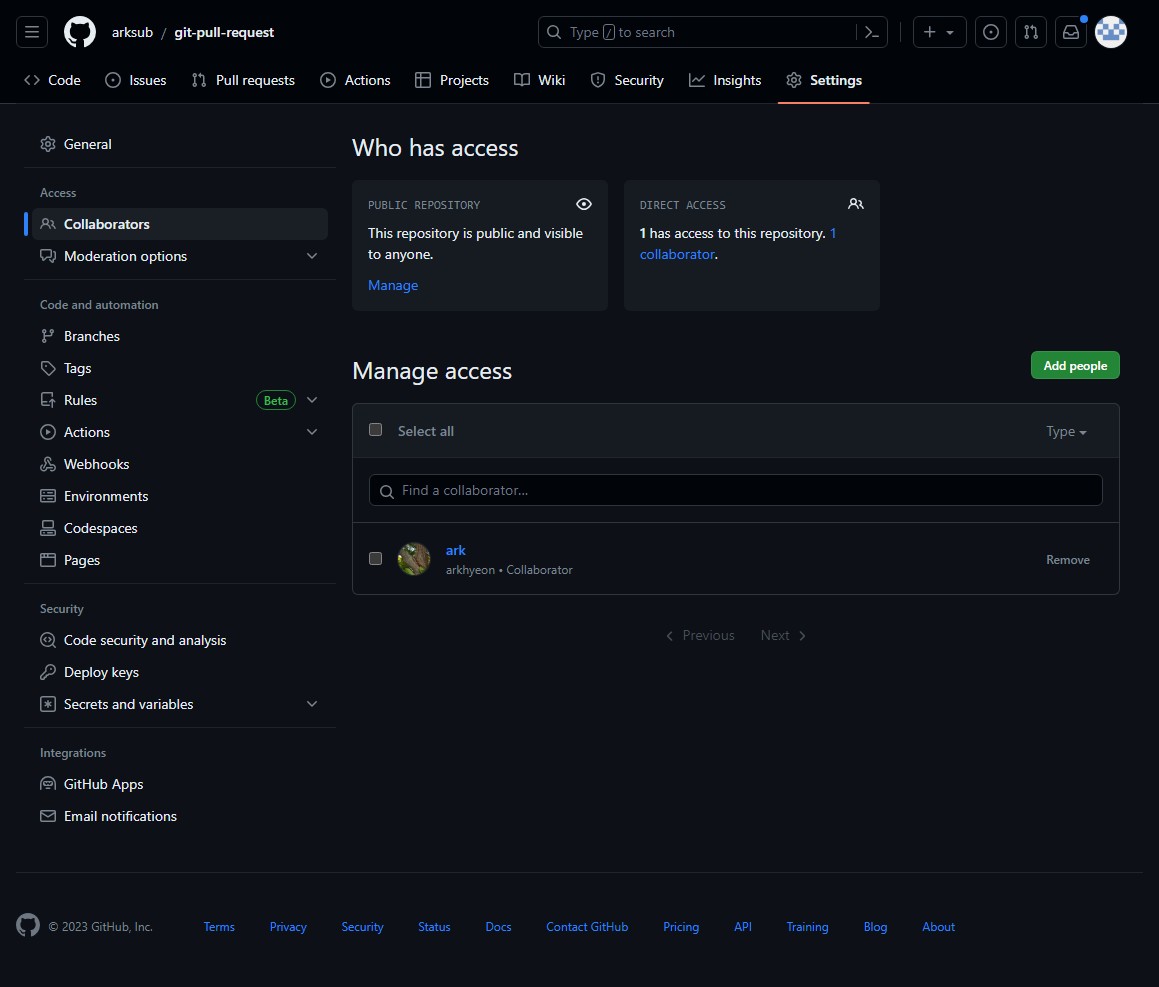Click the arksub owner link
Image resolution: width=1159 pixels, height=987 pixels.
click(132, 33)
